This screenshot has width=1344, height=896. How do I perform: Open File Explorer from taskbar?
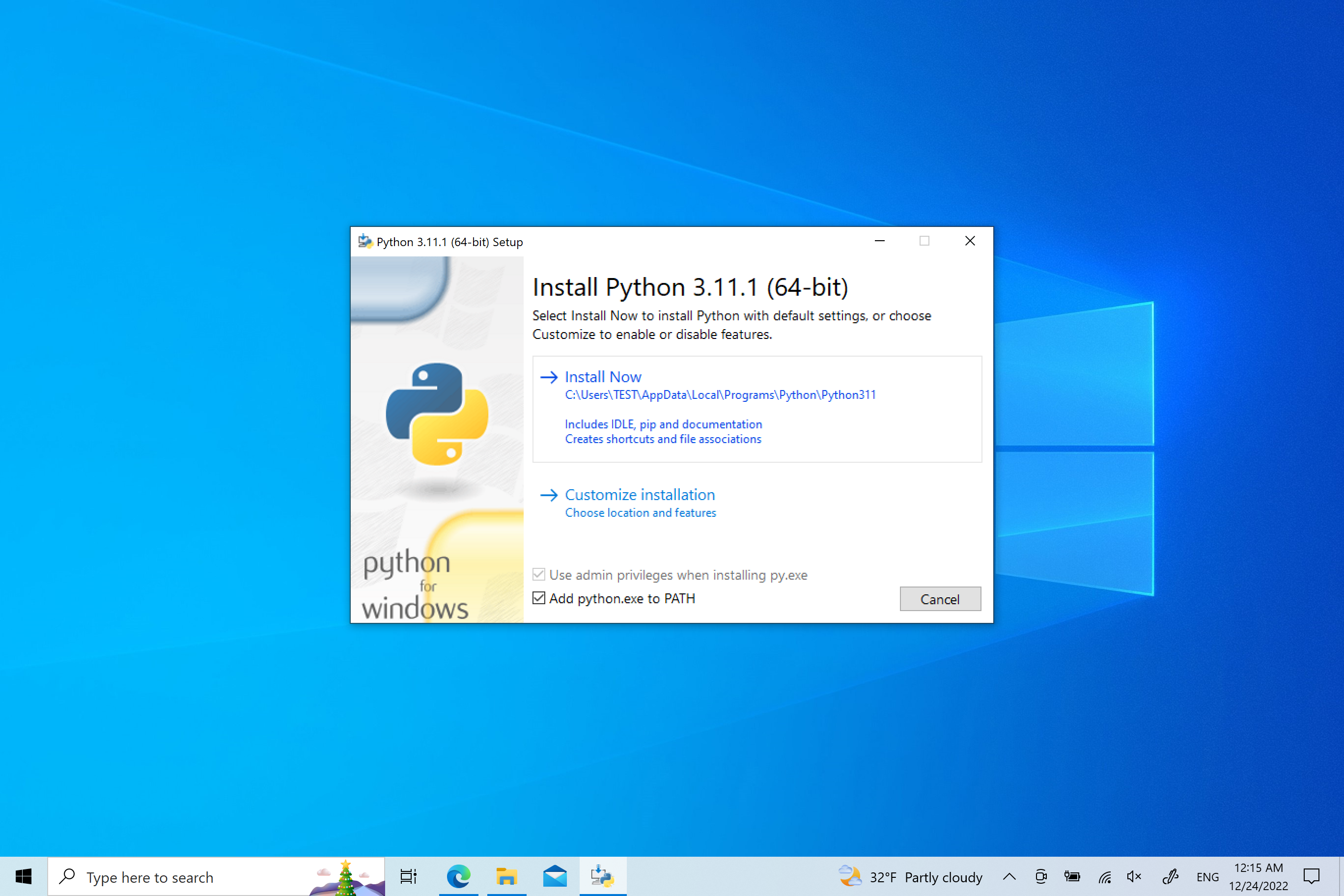coord(506,876)
